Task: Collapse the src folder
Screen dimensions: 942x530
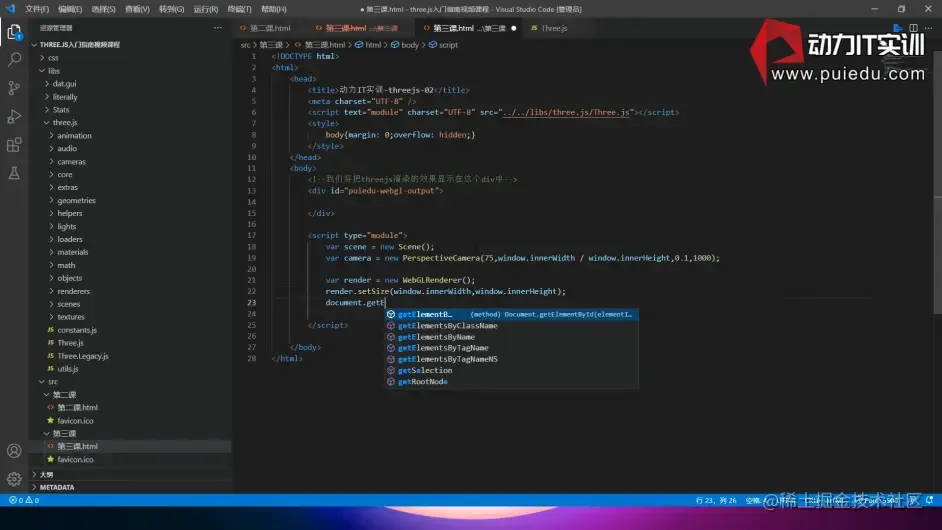Action: tap(52, 382)
